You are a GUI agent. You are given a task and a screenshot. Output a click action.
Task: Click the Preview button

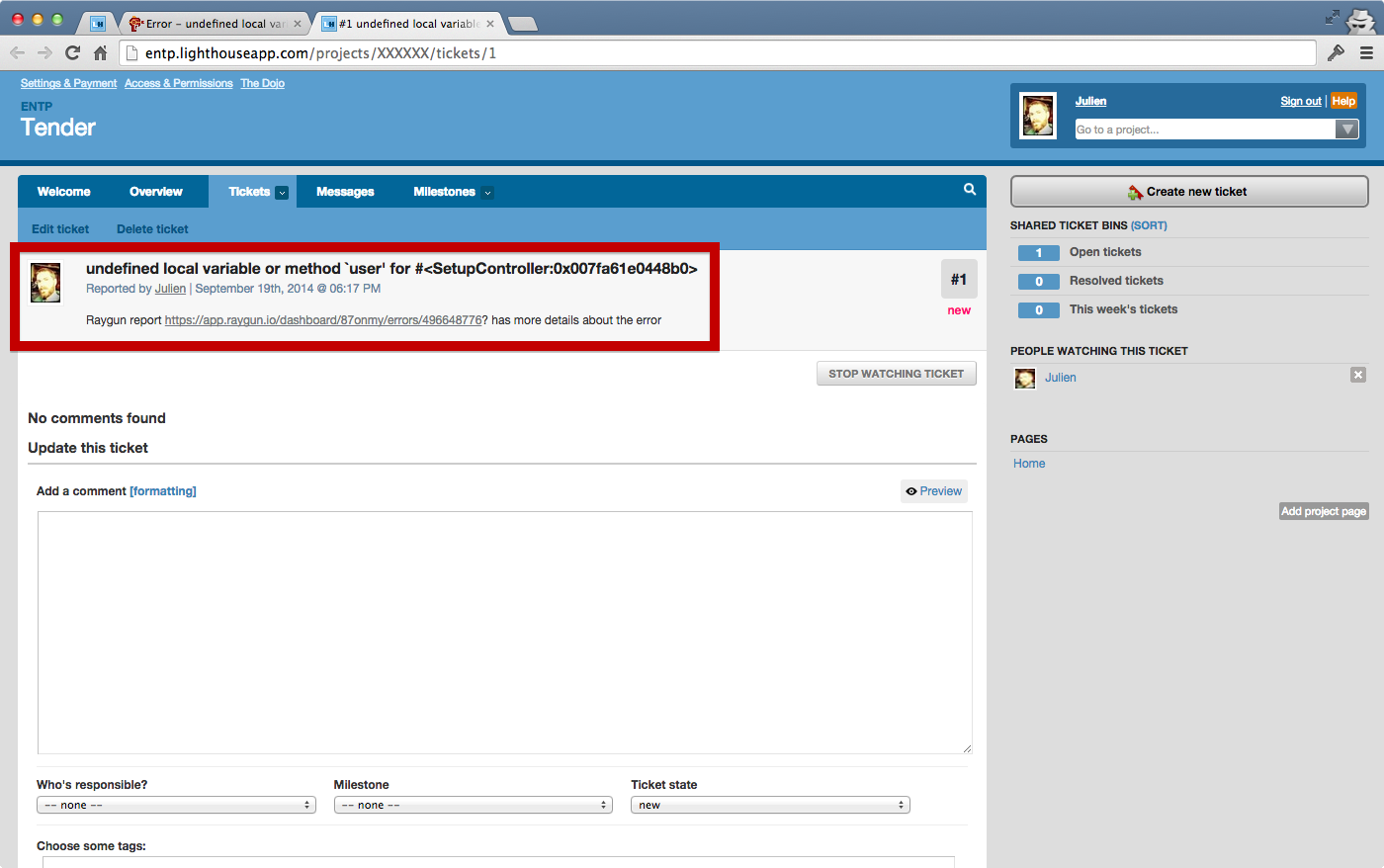pyautogui.click(x=934, y=491)
